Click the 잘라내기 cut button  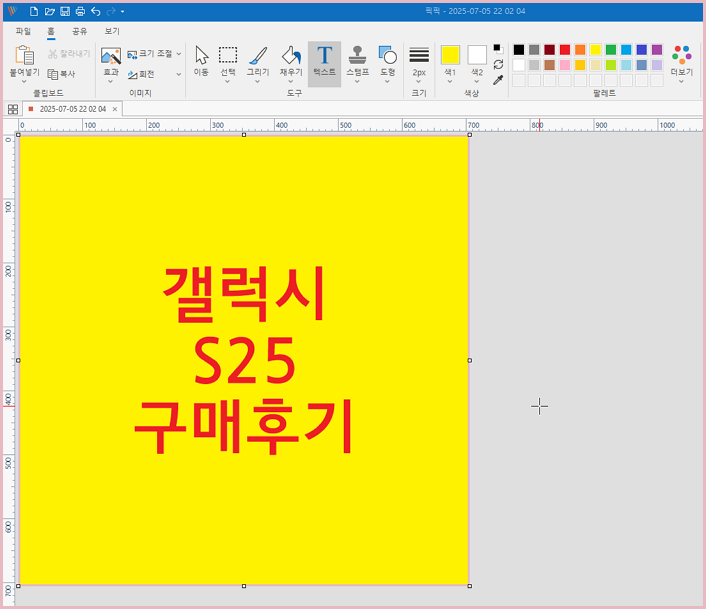click(x=69, y=54)
